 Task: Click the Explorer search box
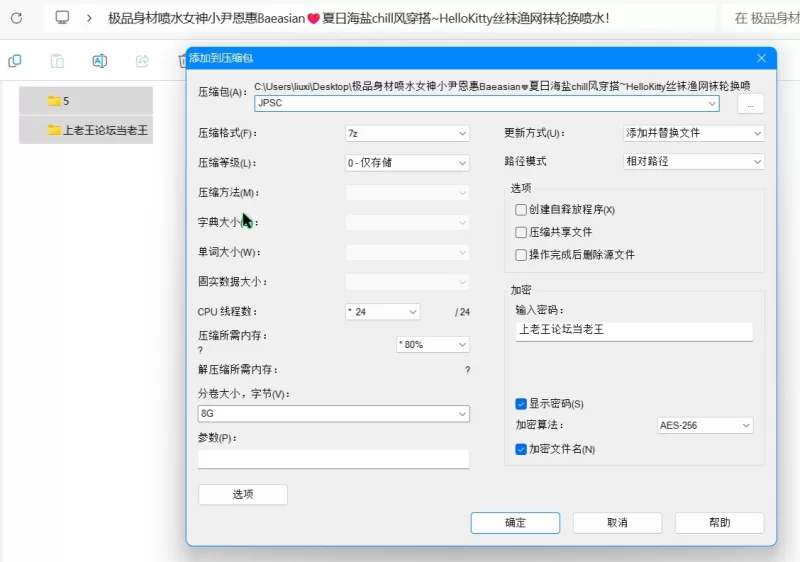click(763, 18)
